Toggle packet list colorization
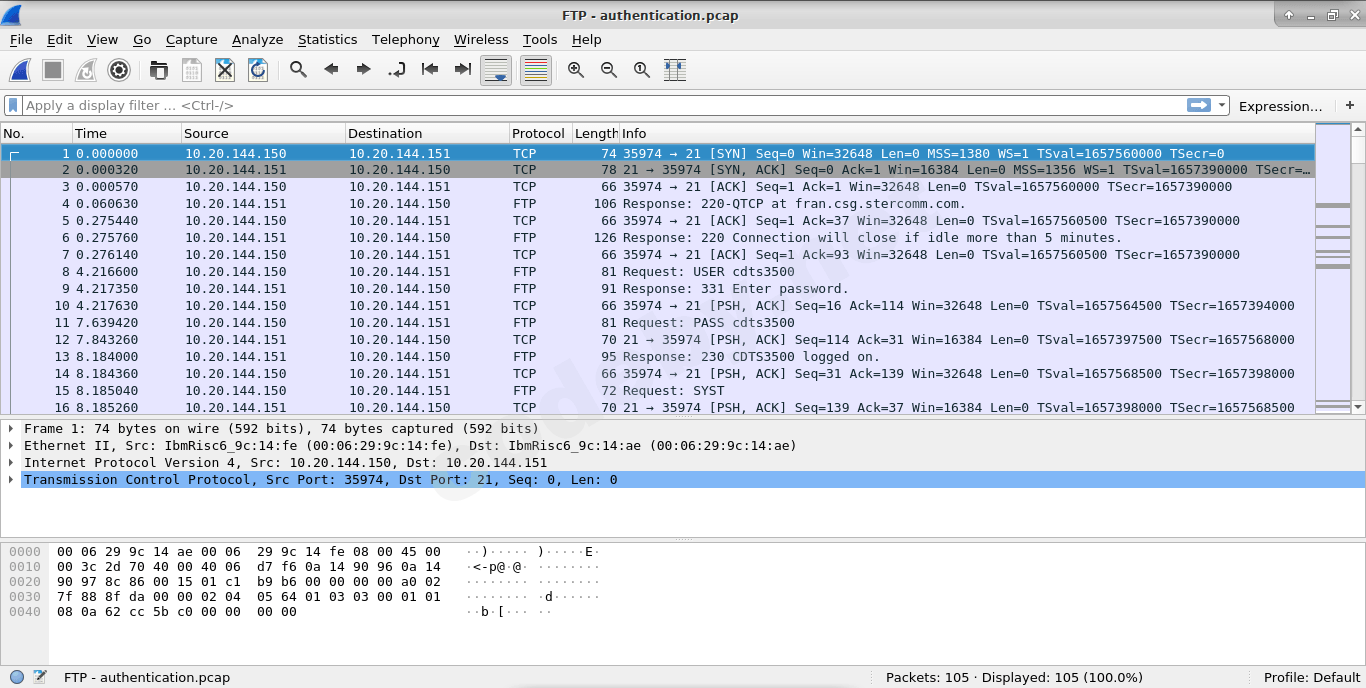 pyautogui.click(x=535, y=70)
